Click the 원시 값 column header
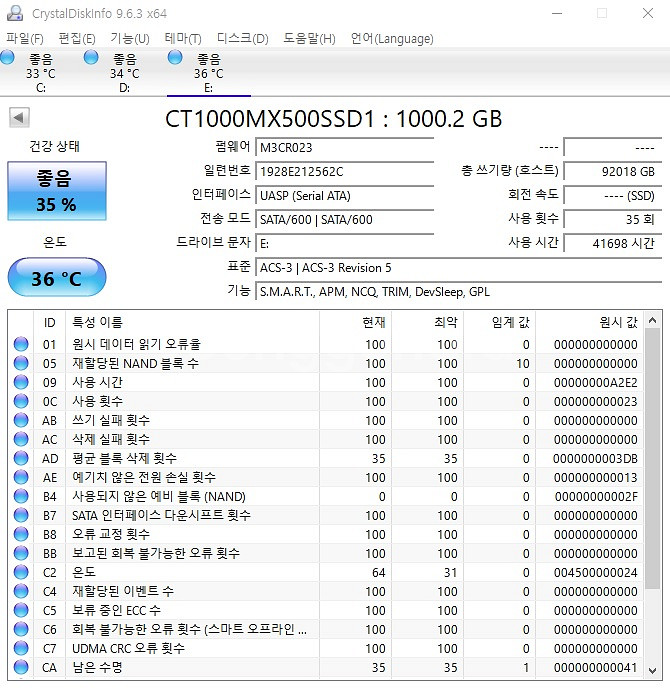This screenshot has height=688, width=670. [589, 322]
